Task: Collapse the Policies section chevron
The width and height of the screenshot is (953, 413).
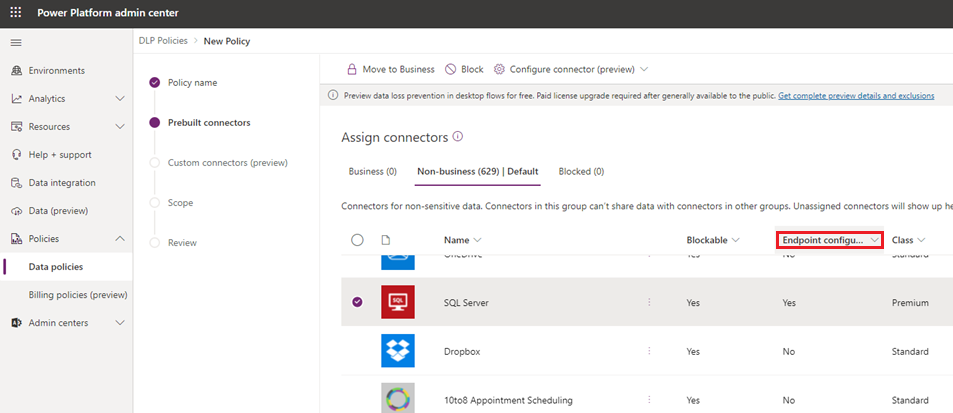Action: 120,239
